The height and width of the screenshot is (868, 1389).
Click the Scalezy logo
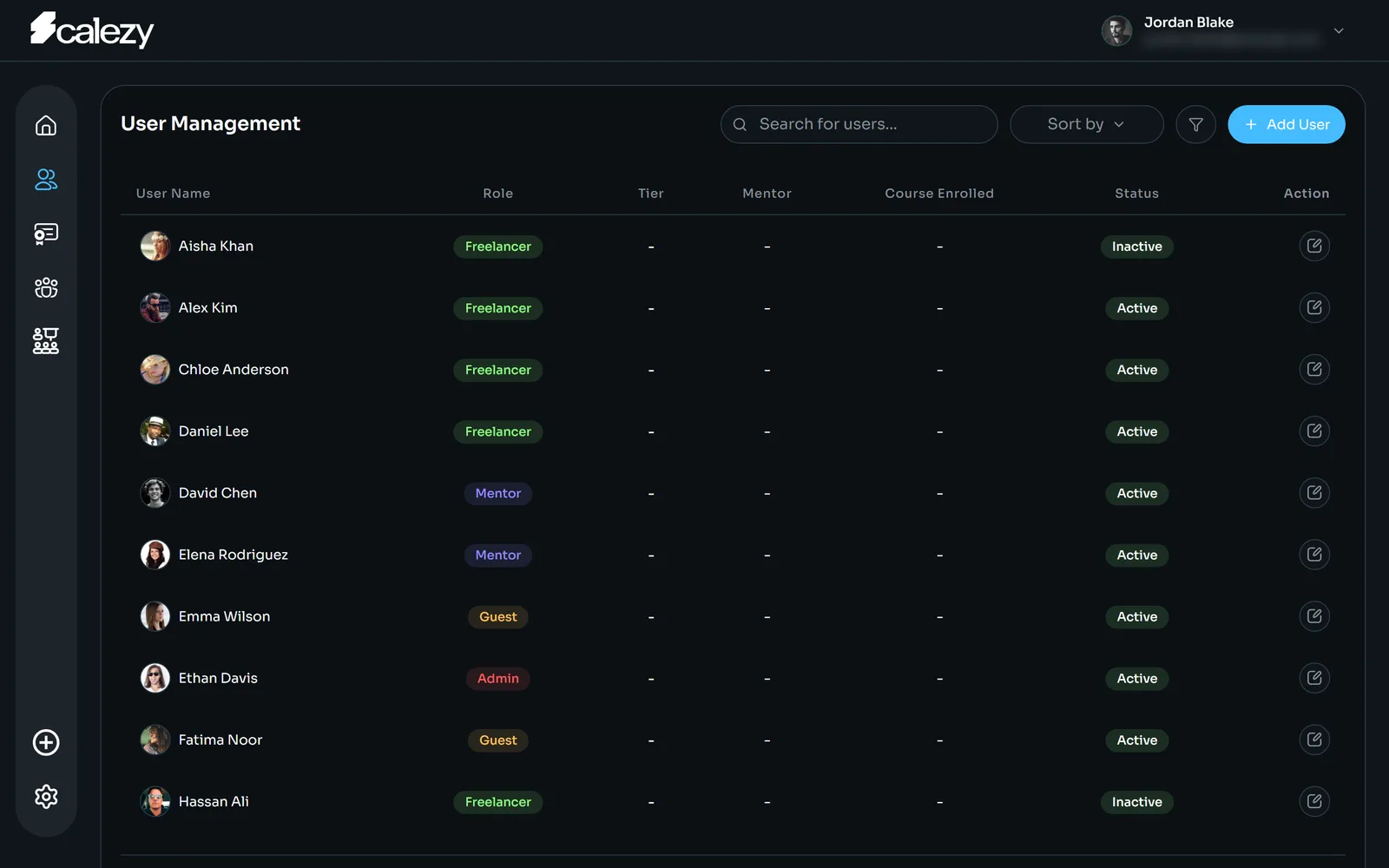pyautogui.click(x=92, y=30)
